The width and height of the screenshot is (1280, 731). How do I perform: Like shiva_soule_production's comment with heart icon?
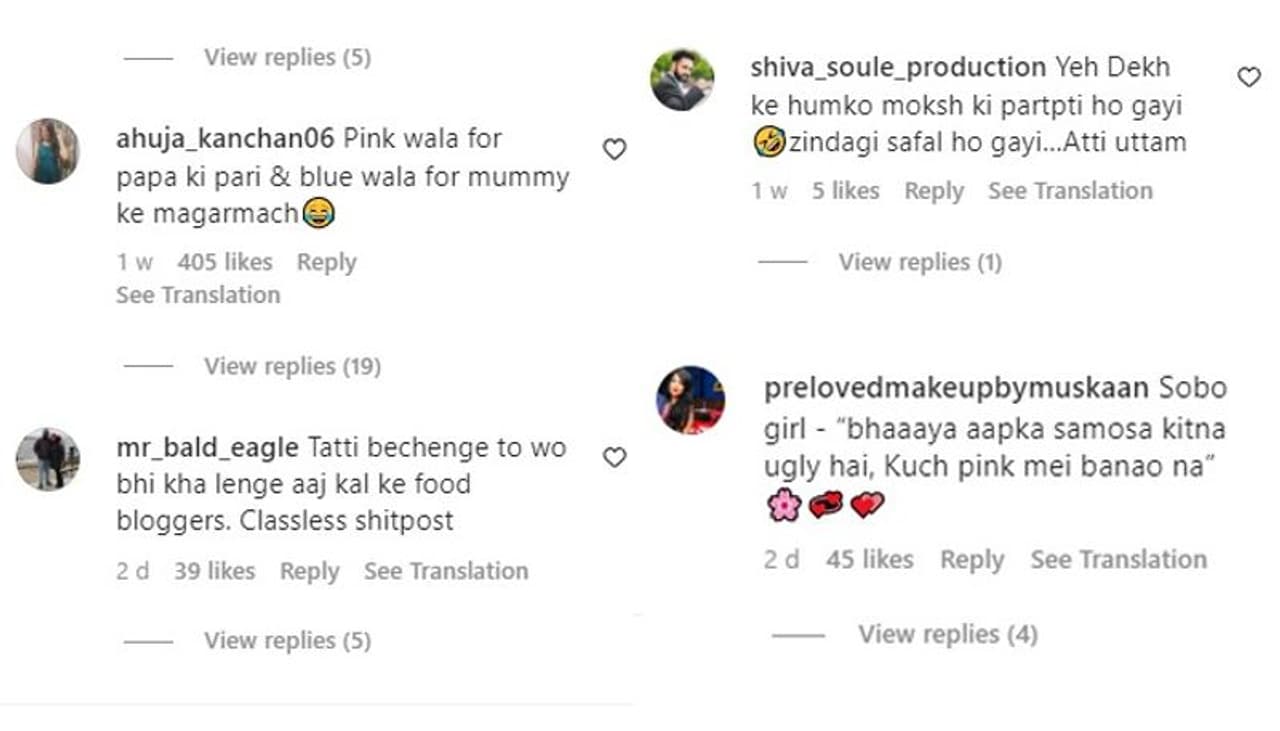pyautogui.click(x=1249, y=77)
